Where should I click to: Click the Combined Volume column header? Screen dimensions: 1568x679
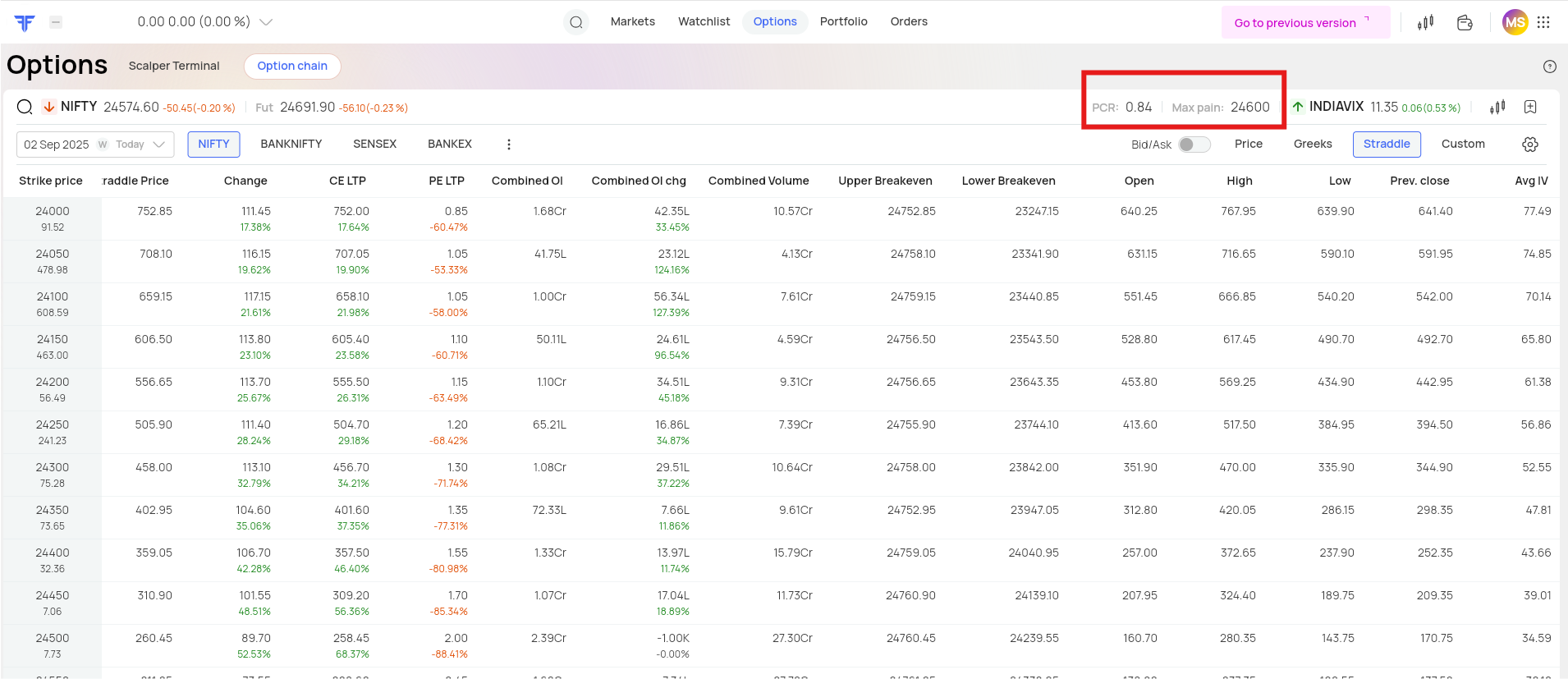[759, 181]
